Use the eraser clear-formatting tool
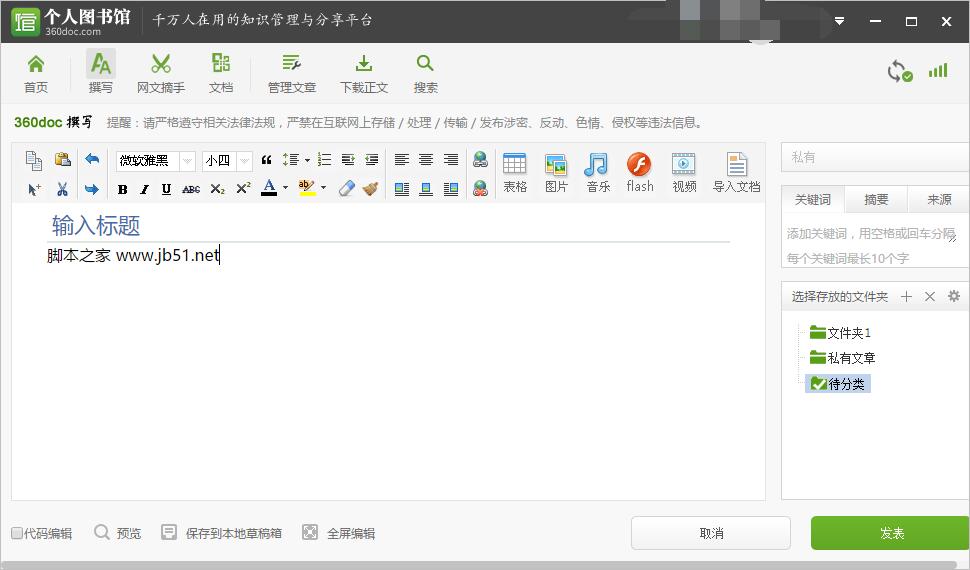This screenshot has height=570, width=970. [347, 188]
